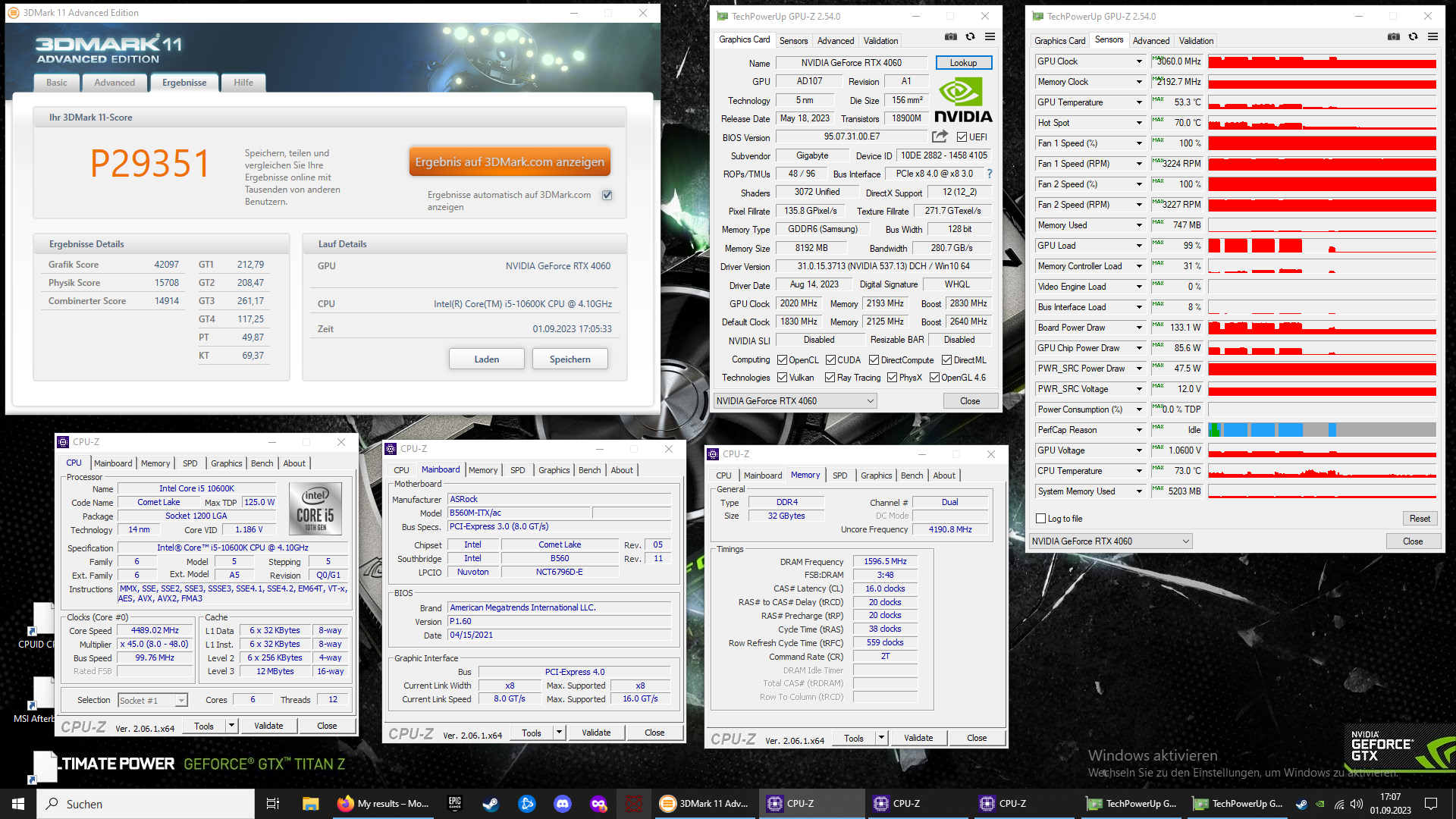1456x819 pixels.
Task: Open the Bench tab in CPU-Z Mainboard window
Action: [x=589, y=470]
